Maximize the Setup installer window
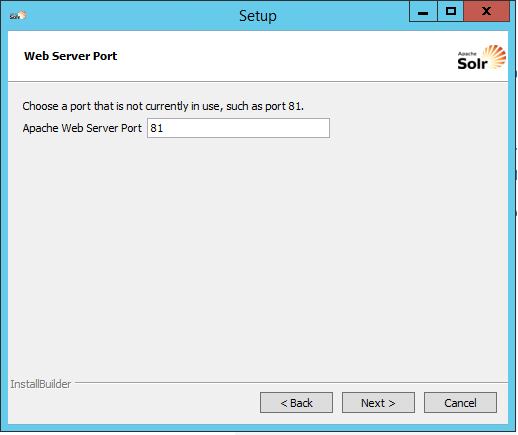This screenshot has height=435, width=518. pyautogui.click(x=451, y=12)
